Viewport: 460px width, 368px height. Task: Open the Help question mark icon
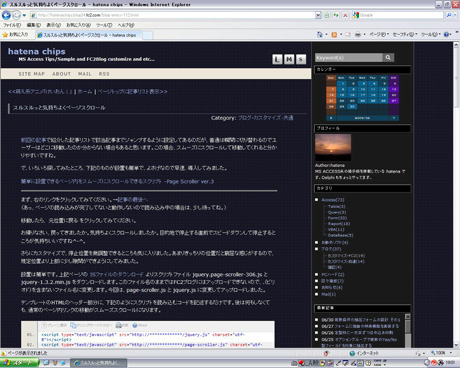click(x=446, y=34)
